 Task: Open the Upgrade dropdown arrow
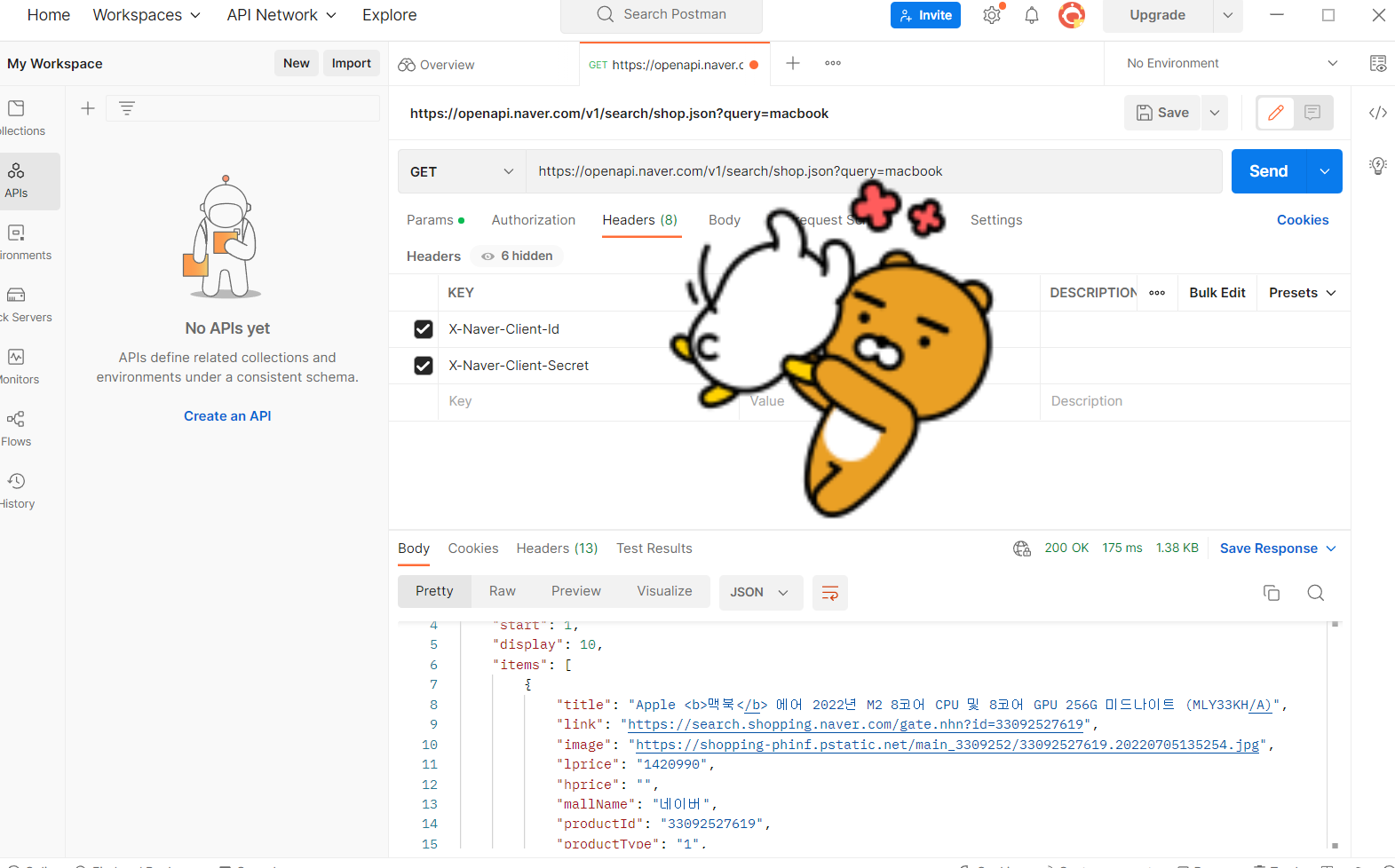(1227, 15)
